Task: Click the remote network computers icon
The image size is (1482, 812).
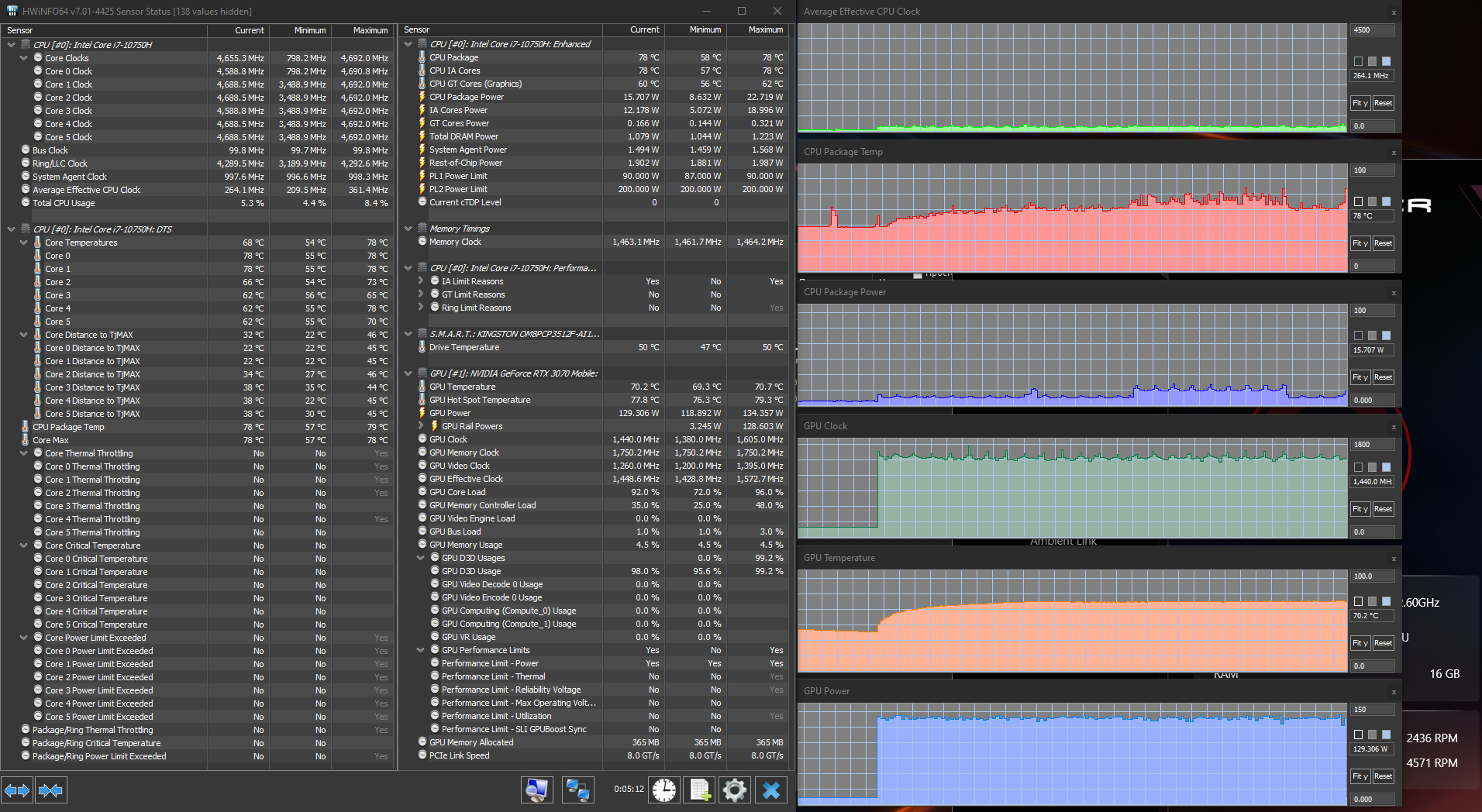Action: click(578, 790)
